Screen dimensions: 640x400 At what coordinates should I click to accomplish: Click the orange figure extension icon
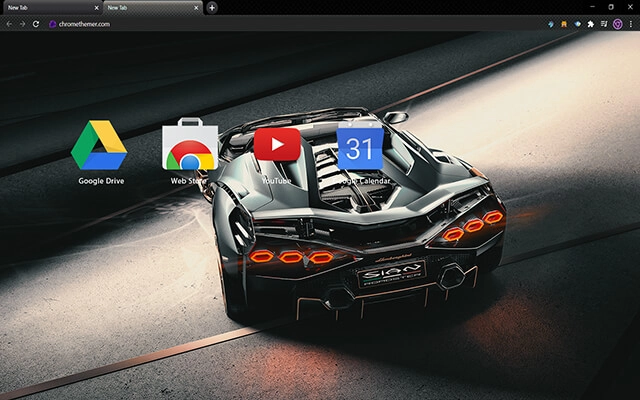pyautogui.click(x=564, y=24)
